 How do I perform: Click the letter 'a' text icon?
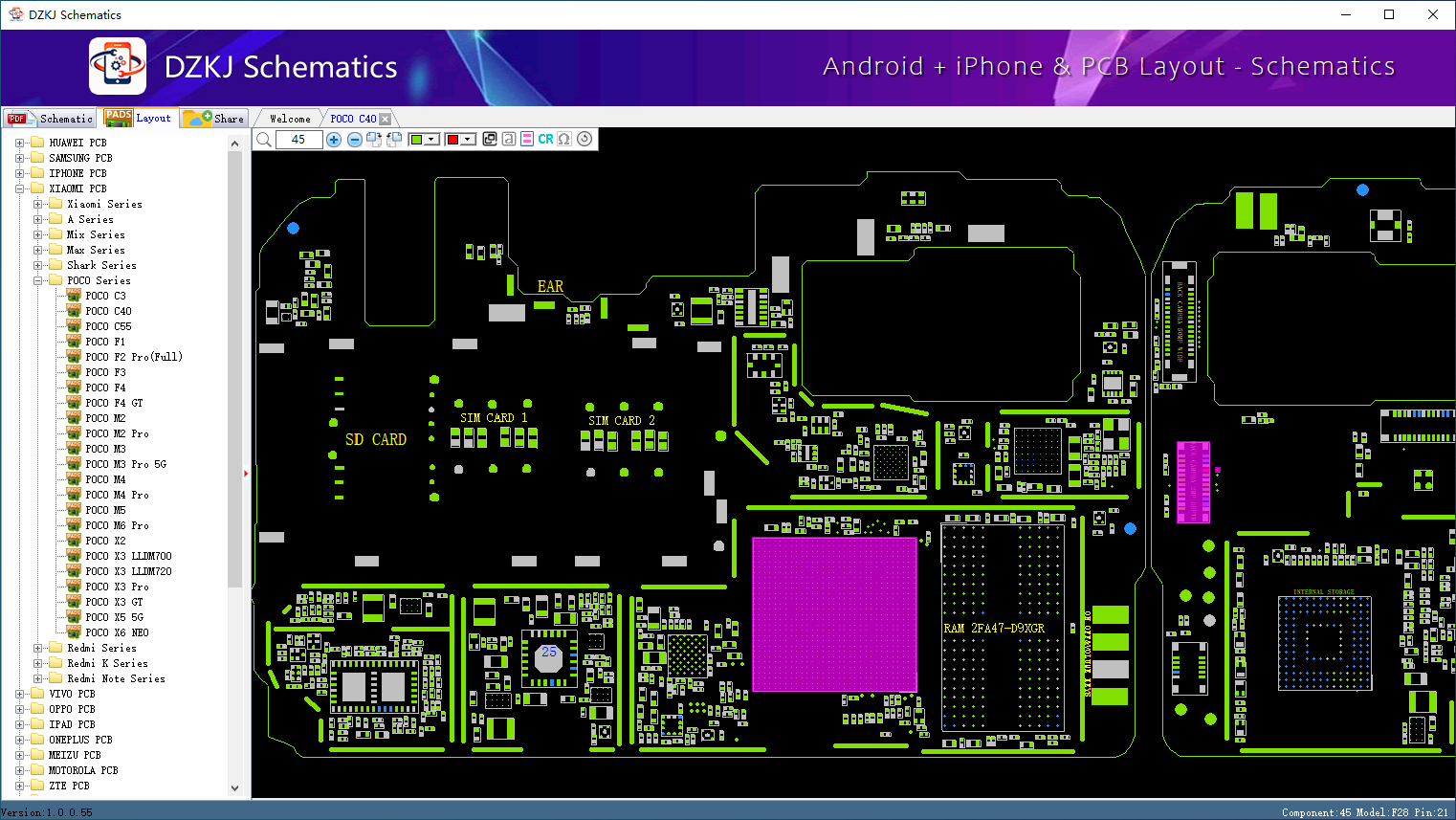(x=509, y=140)
